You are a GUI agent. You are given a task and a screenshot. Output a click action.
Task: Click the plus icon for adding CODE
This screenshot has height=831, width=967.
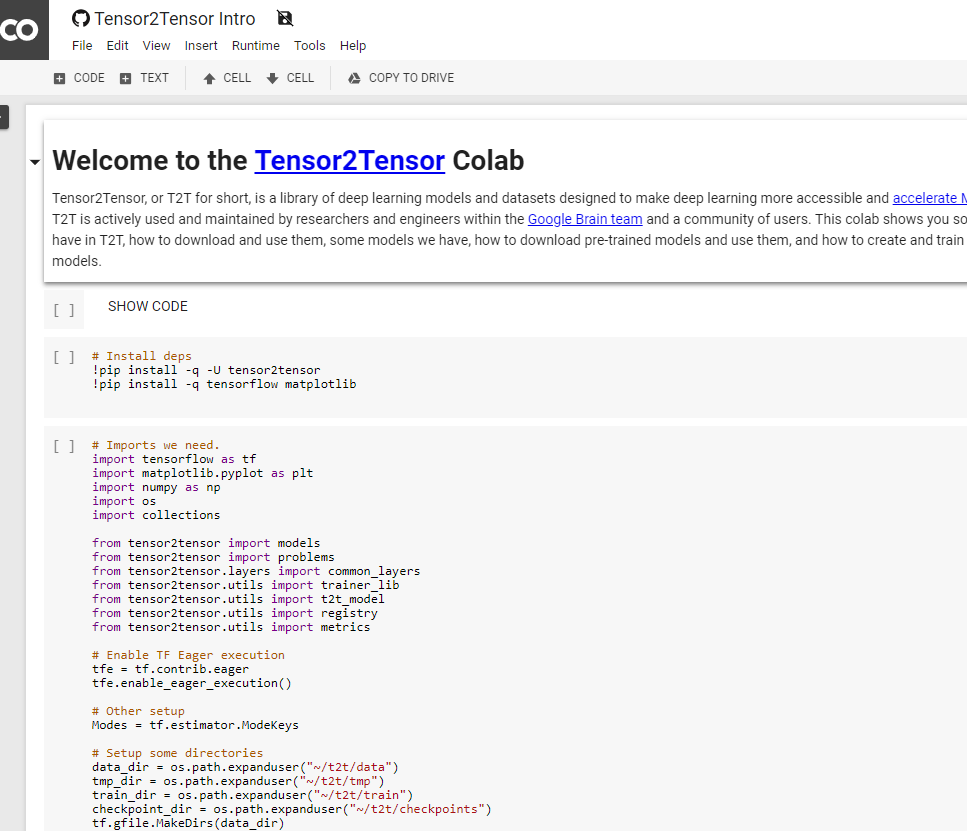[59, 78]
